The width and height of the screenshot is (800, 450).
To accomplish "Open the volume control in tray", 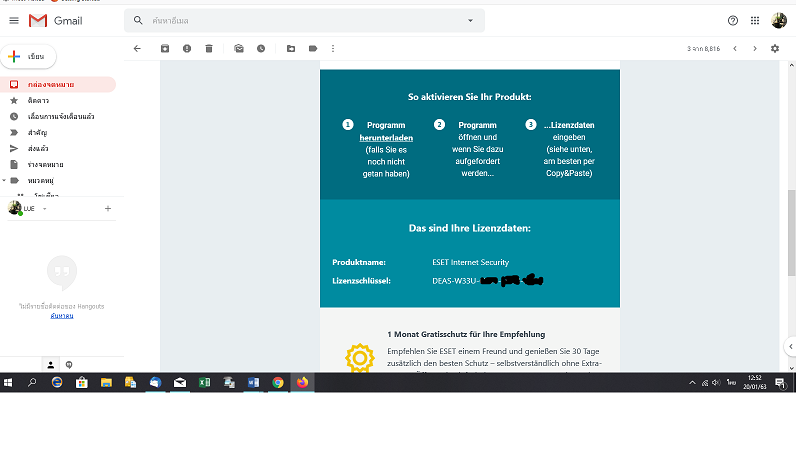I will pos(716,383).
